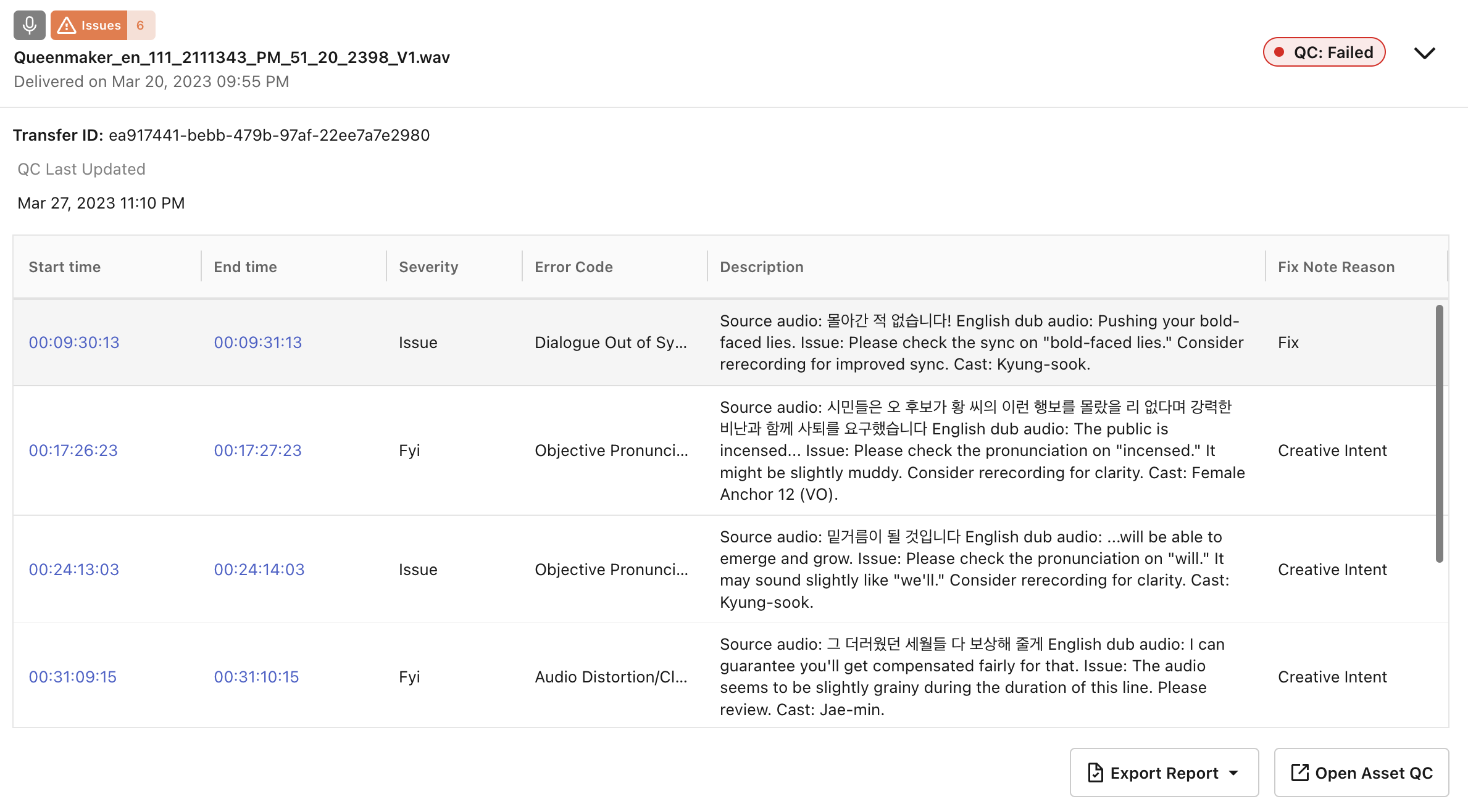Click the QC Last Updated date Mar 27, 2023

(101, 203)
